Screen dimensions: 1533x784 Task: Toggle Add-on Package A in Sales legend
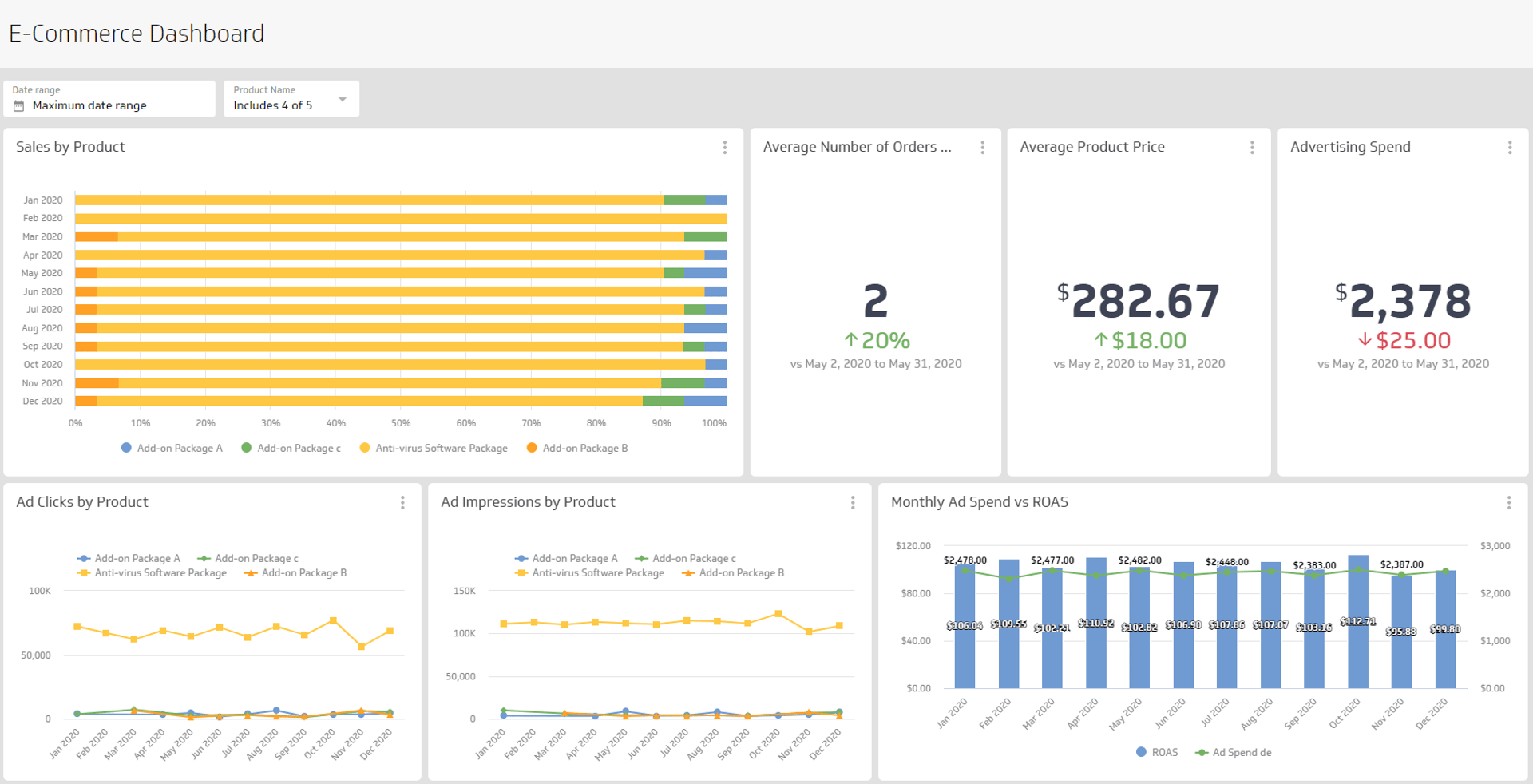172,448
